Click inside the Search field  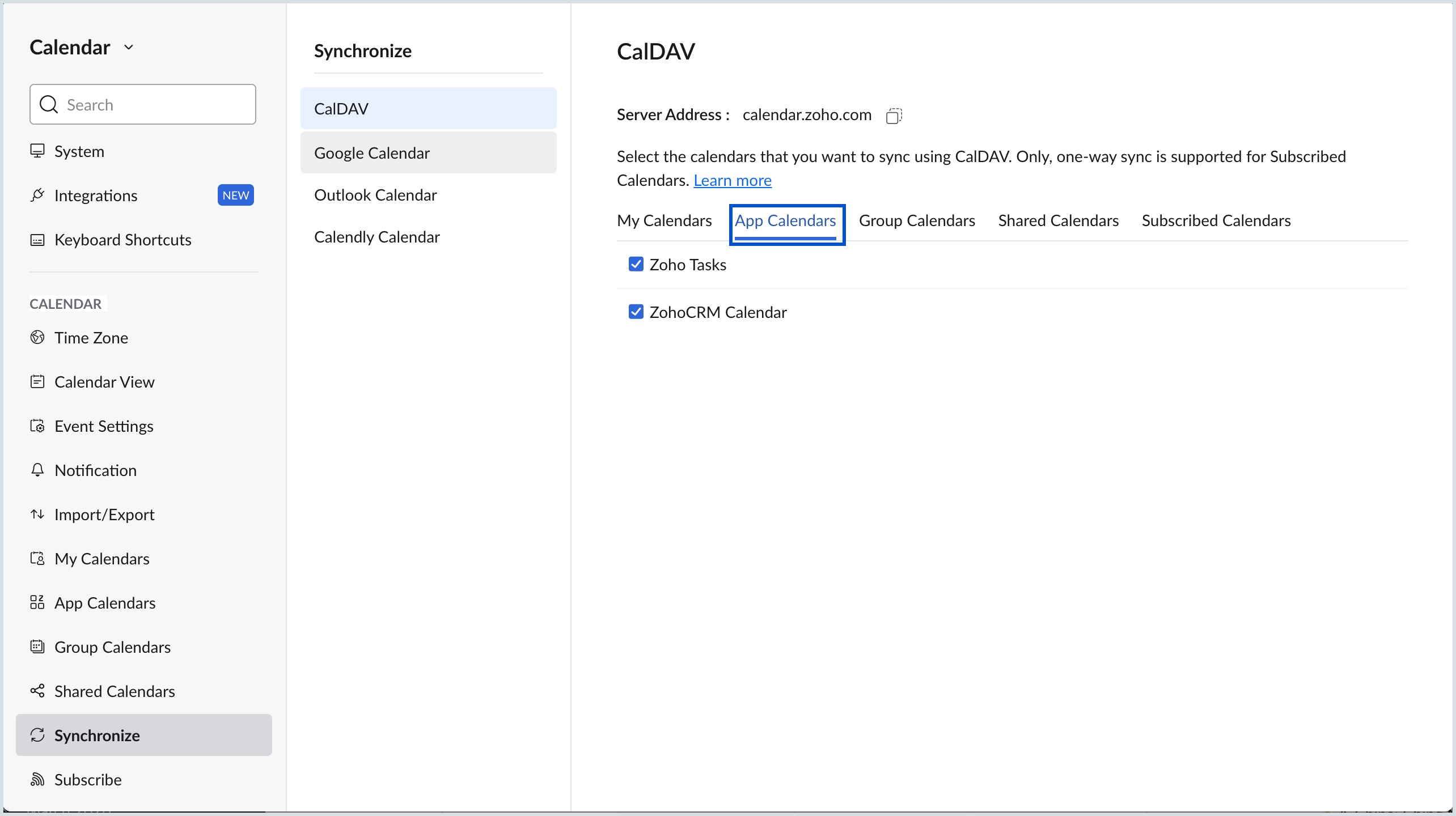(142, 104)
